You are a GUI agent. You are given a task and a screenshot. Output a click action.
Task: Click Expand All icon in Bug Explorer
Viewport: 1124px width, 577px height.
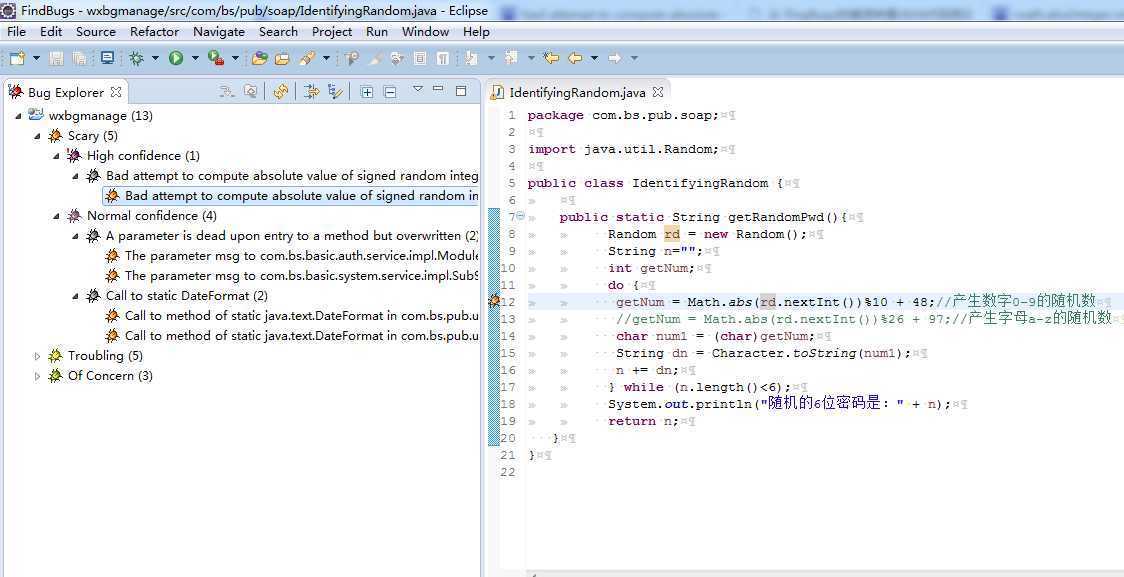[x=367, y=92]
